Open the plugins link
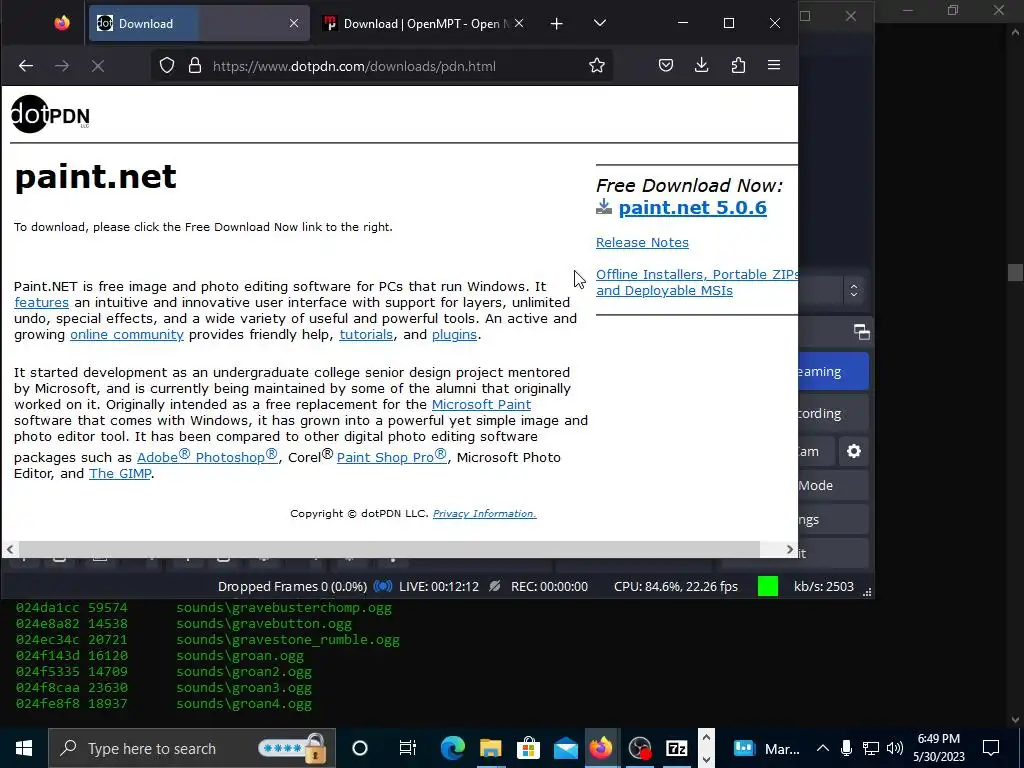The width and height of the screenshot is (1024, 768). (455, 334)
